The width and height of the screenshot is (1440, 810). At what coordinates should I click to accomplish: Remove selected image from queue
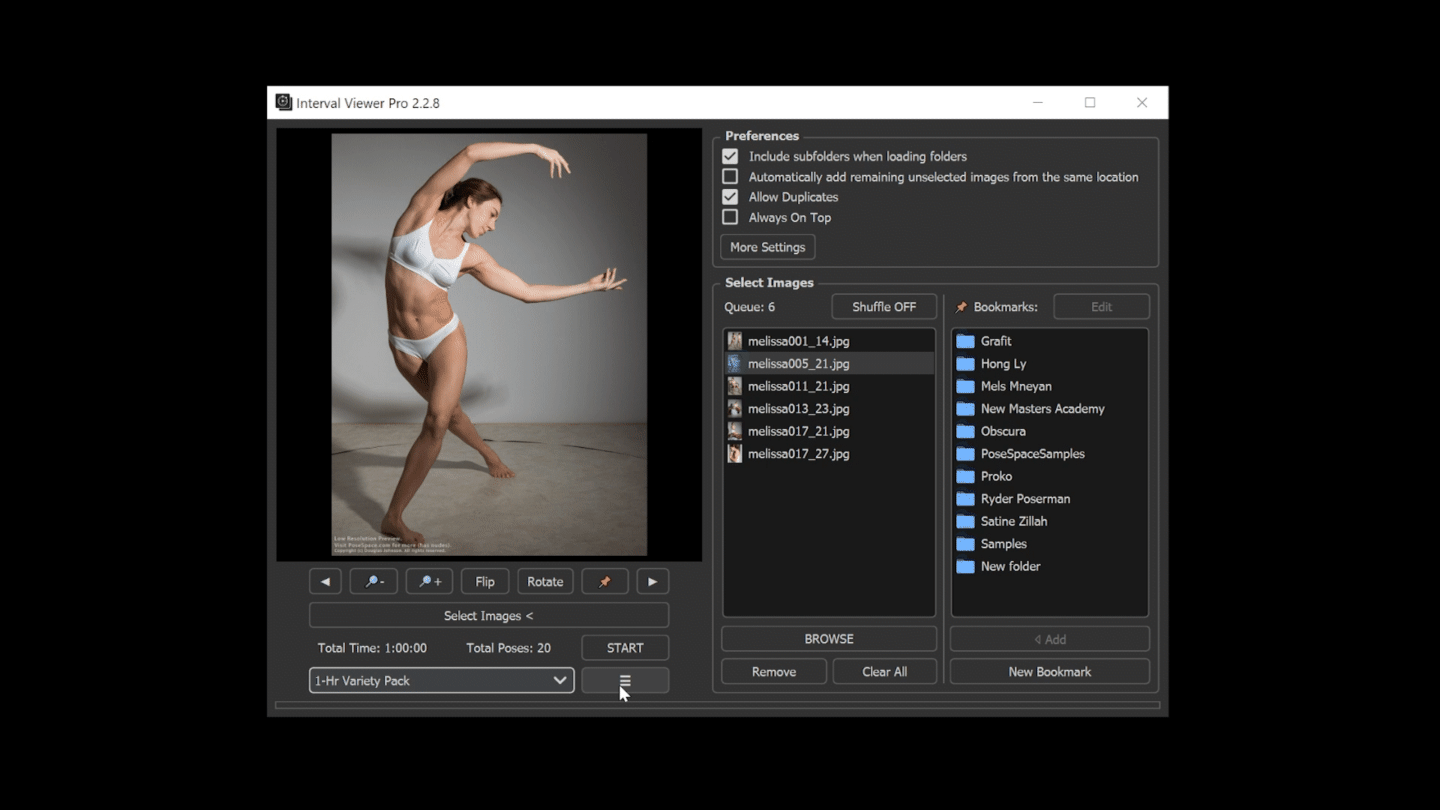coord(774,671)
